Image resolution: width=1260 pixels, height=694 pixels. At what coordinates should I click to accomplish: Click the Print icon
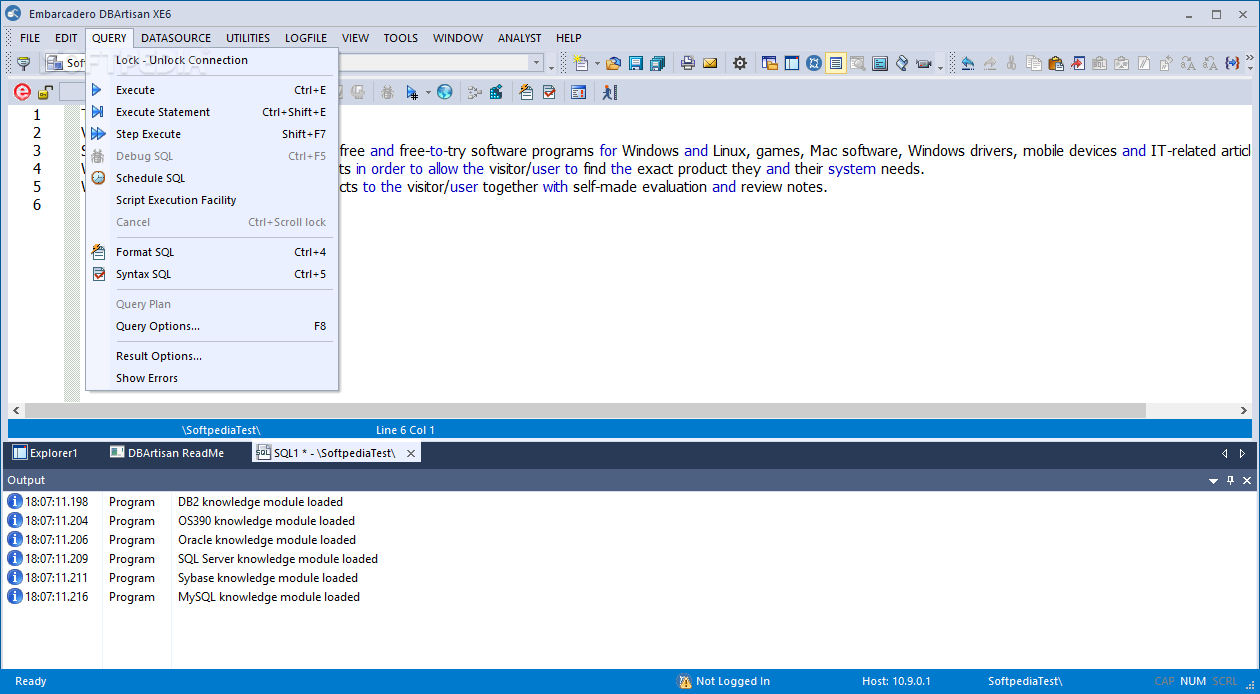point(688,63)
